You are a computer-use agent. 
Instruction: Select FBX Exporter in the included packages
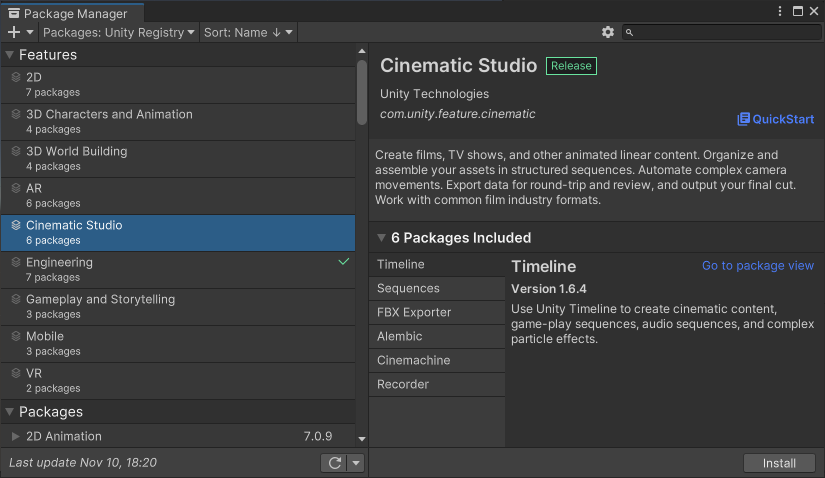pos(413,312)
